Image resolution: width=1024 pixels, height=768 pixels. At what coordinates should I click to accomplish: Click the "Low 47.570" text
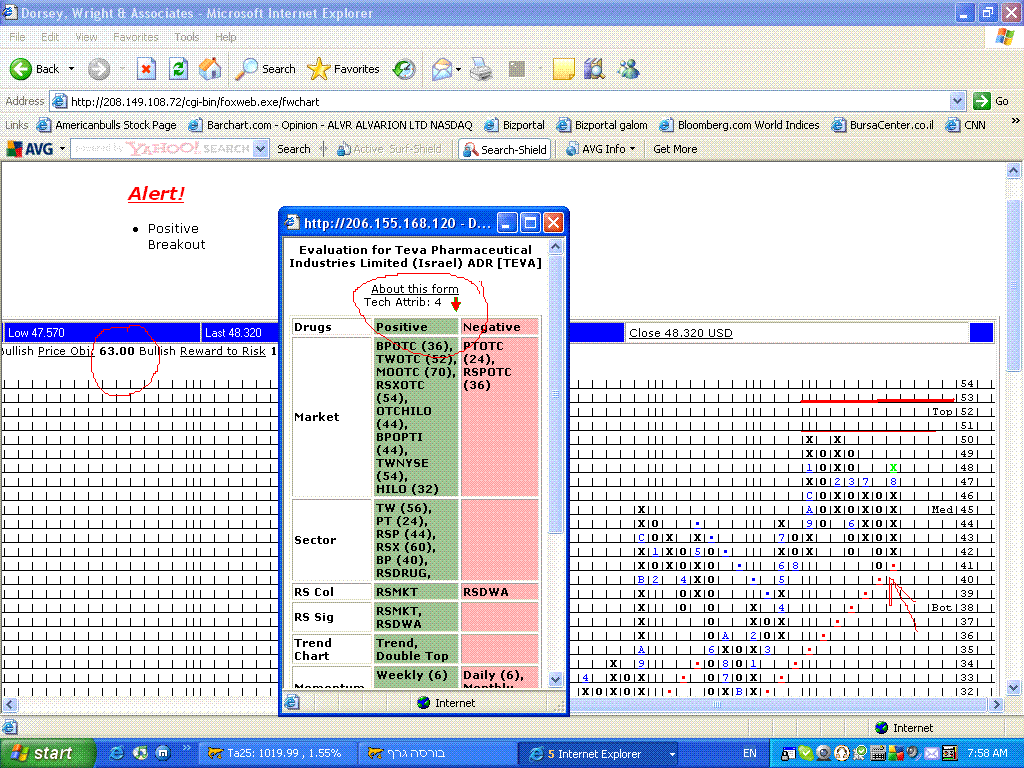pos(36,333)
